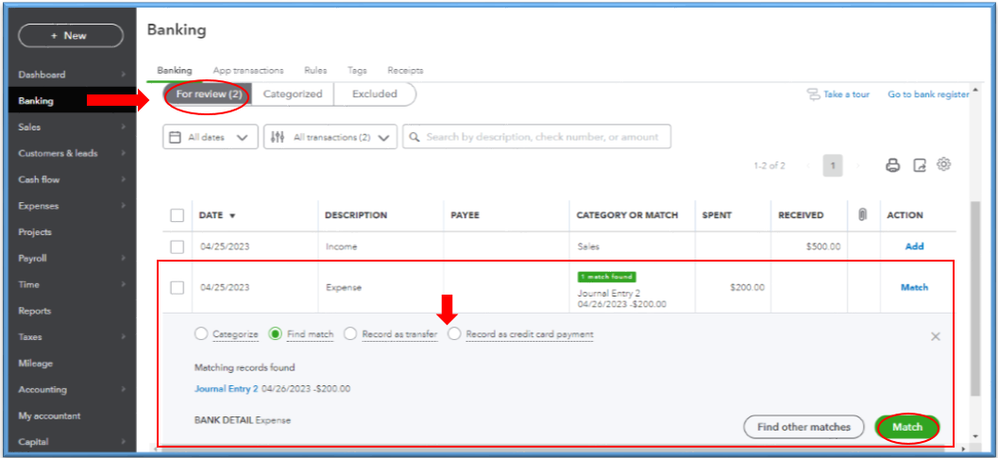The image size is (998, 458).
Task: Close the expanded transaction panel
Action: (935, 337)
